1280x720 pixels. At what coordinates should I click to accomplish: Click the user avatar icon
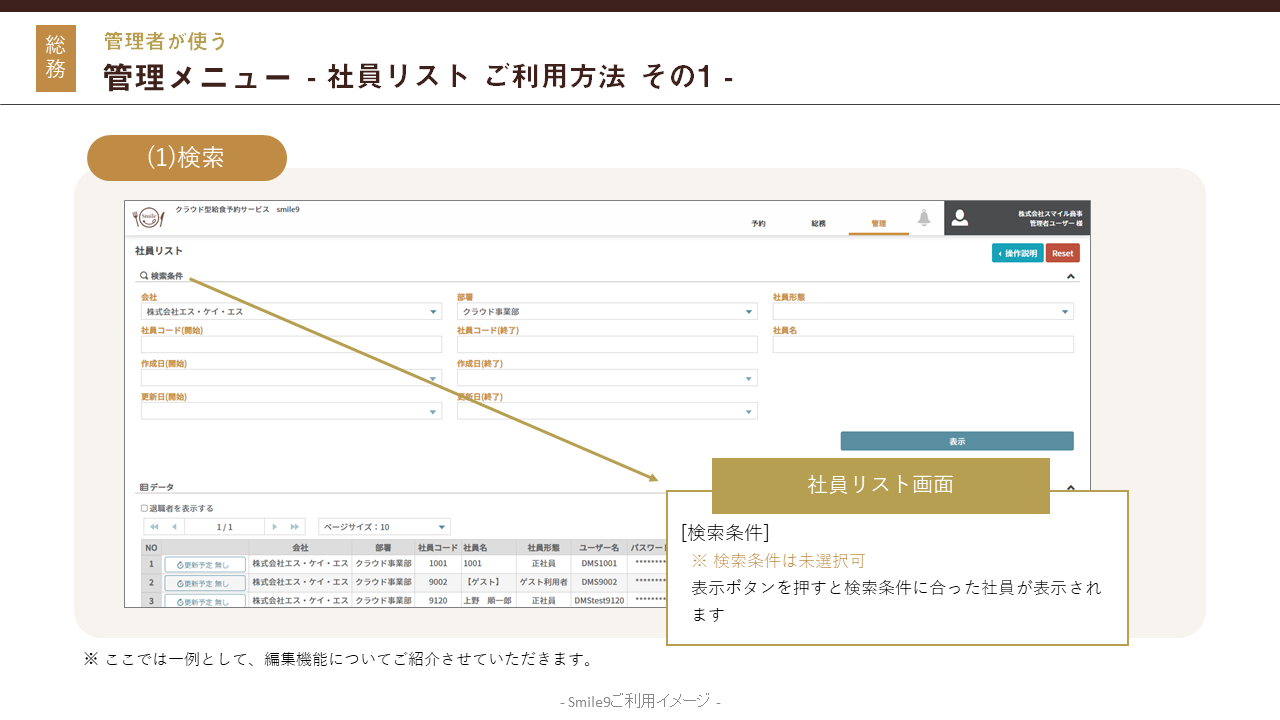[959, 217]
